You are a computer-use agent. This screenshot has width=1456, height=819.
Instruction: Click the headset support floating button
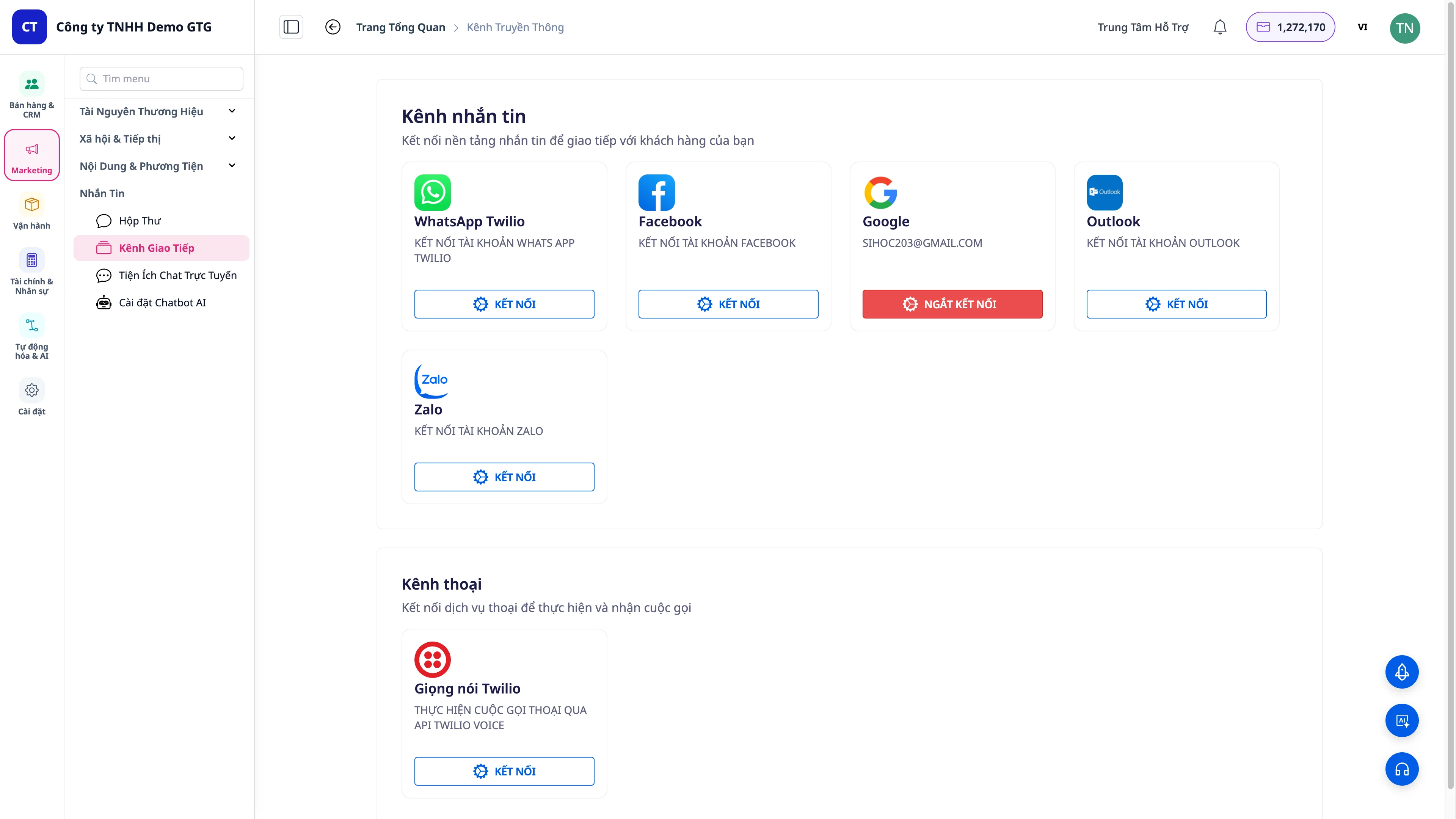tap(1402, 769)
